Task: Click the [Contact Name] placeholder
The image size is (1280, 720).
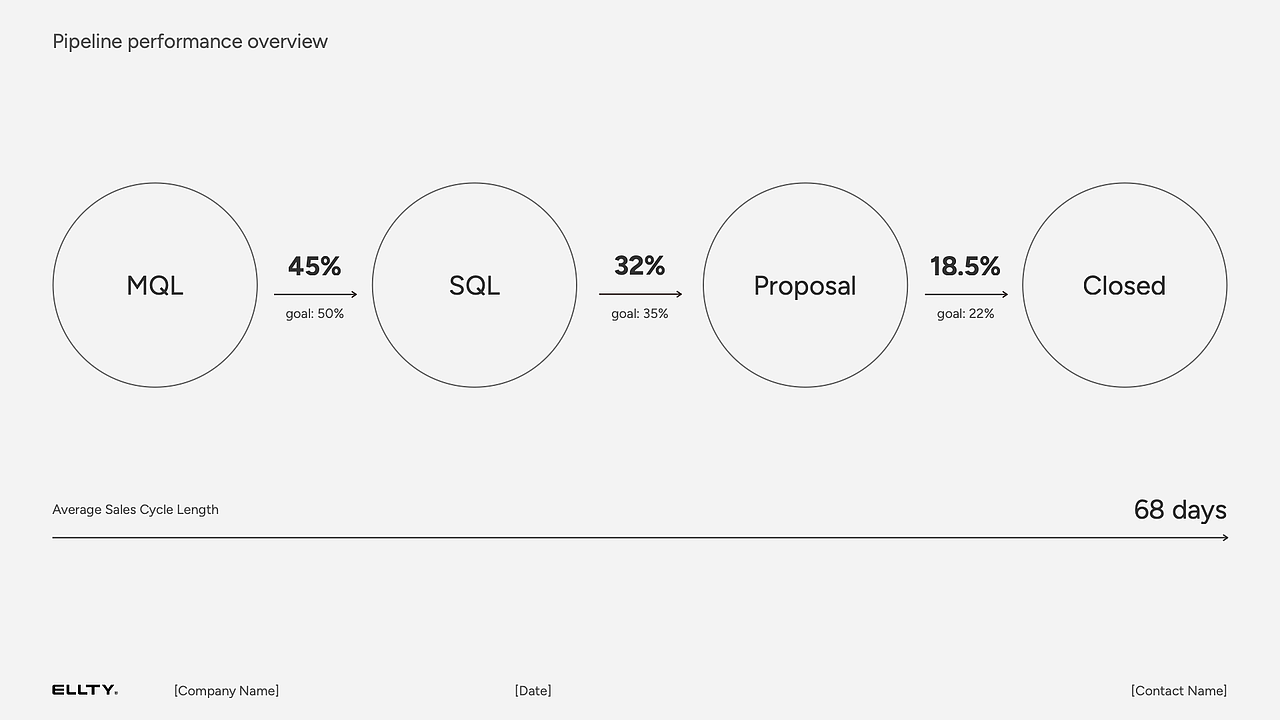Action: click(1179, 691)
